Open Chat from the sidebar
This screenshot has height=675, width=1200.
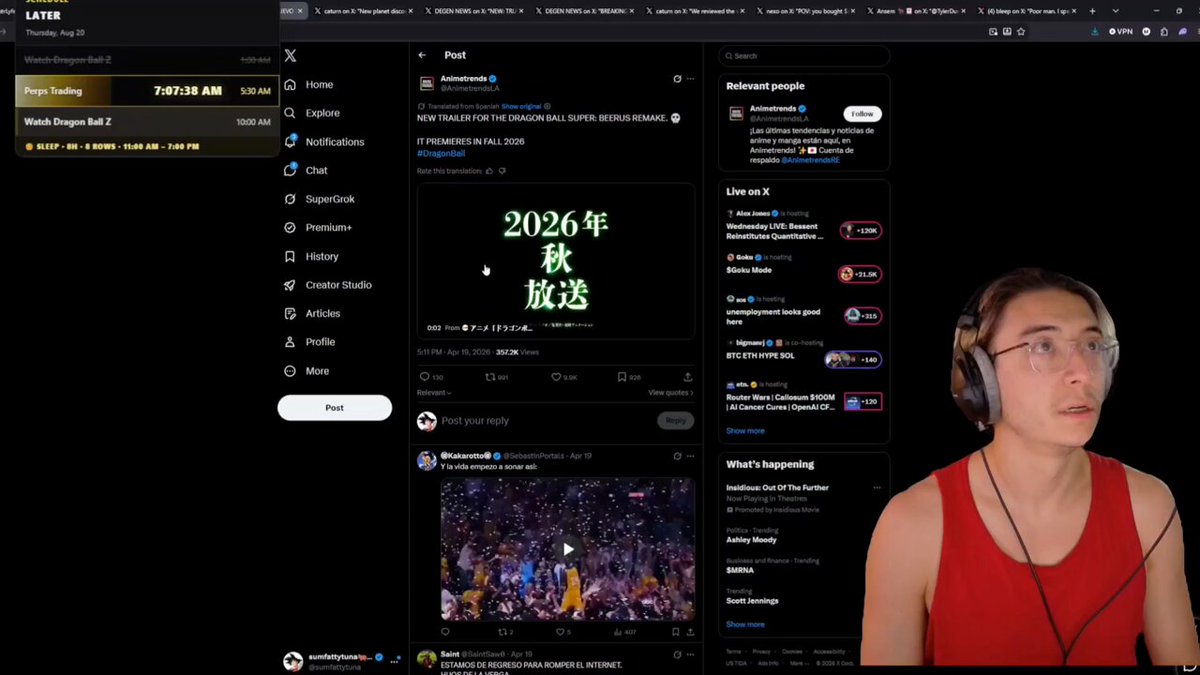(305, 170)
